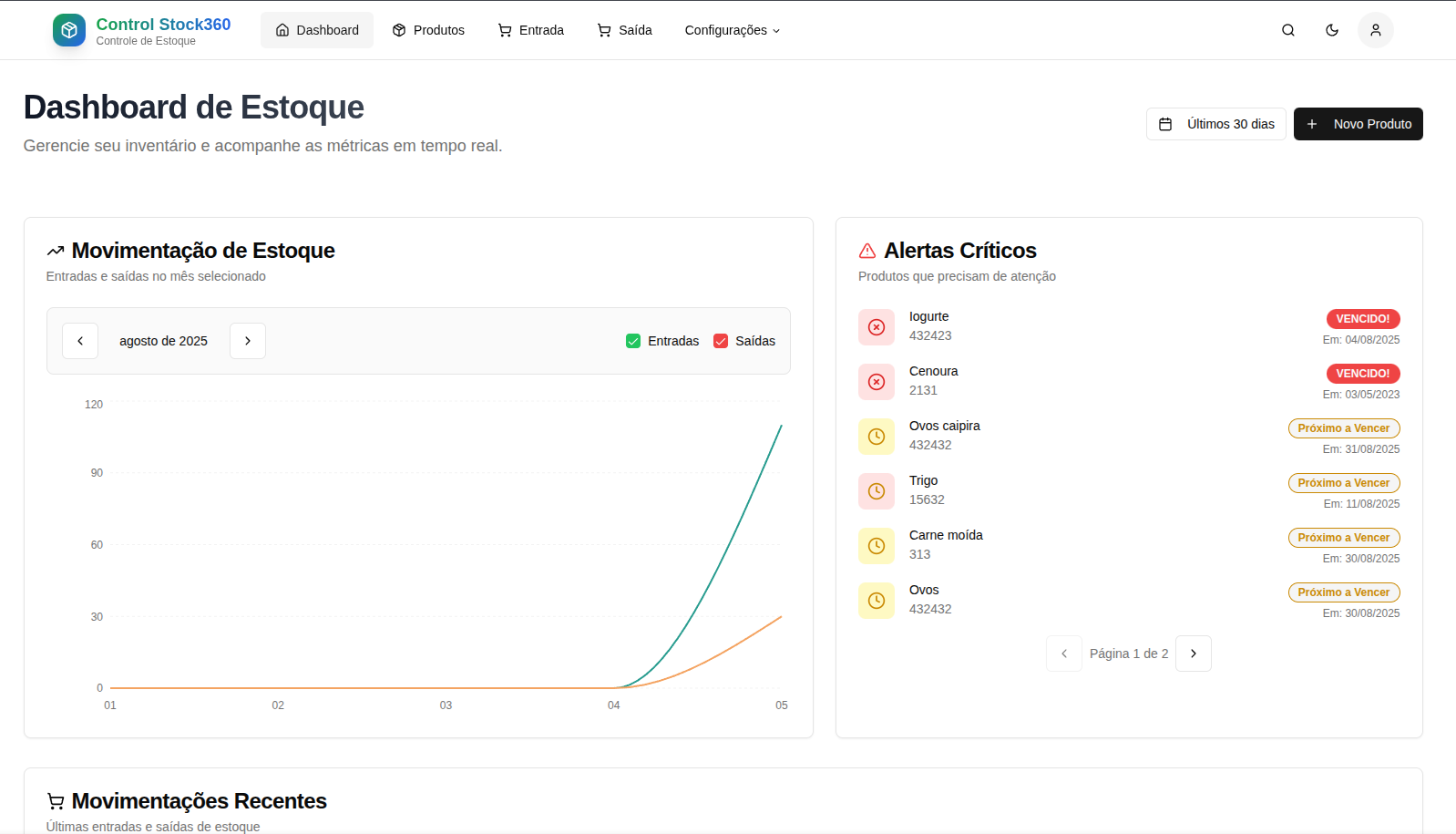Screen dimensions: 1456x834
Task: Click the Próximo a Vencer badge for Ovos
Action: tap(1343, 592)
